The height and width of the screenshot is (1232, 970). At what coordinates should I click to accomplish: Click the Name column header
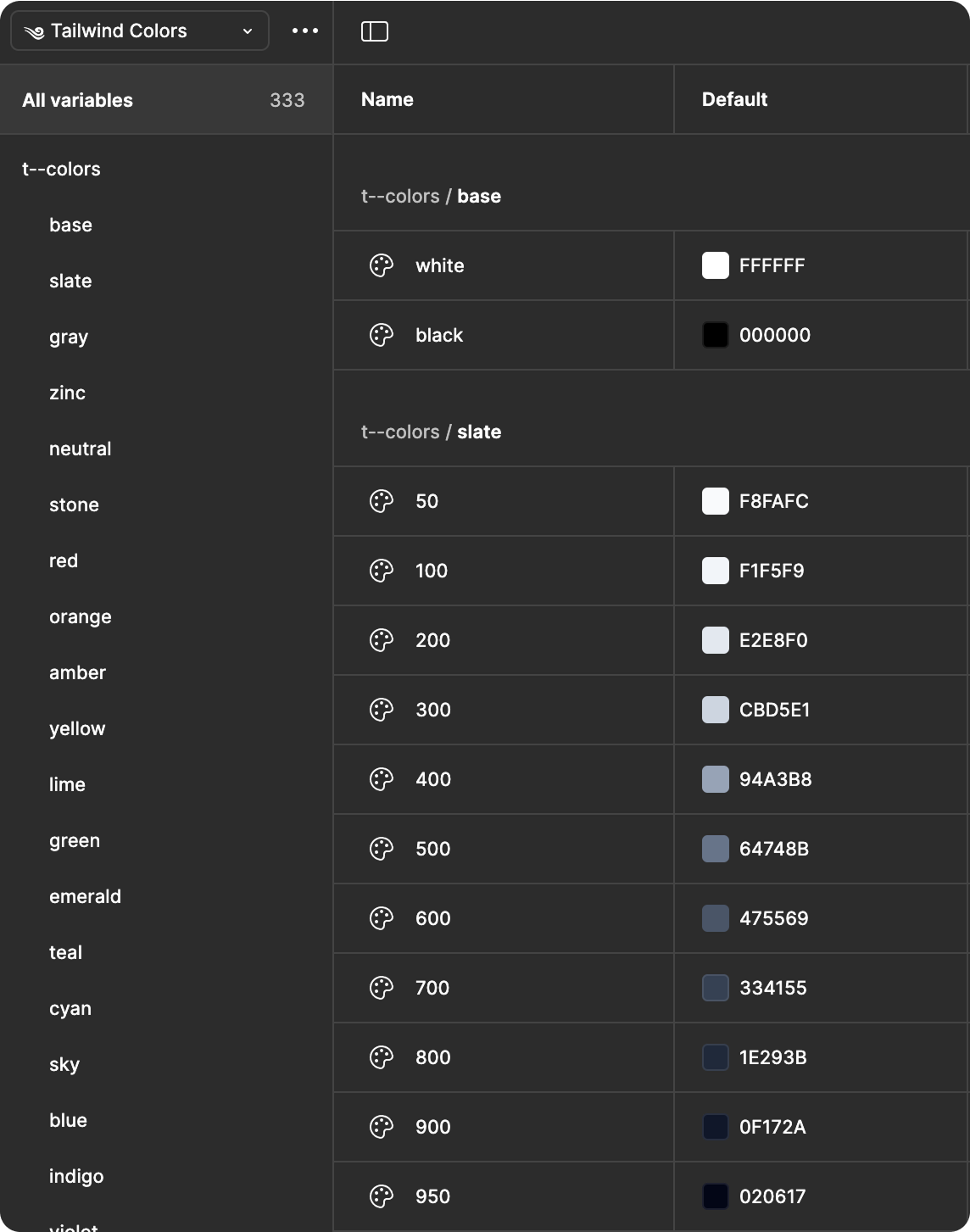click(387, 99)
